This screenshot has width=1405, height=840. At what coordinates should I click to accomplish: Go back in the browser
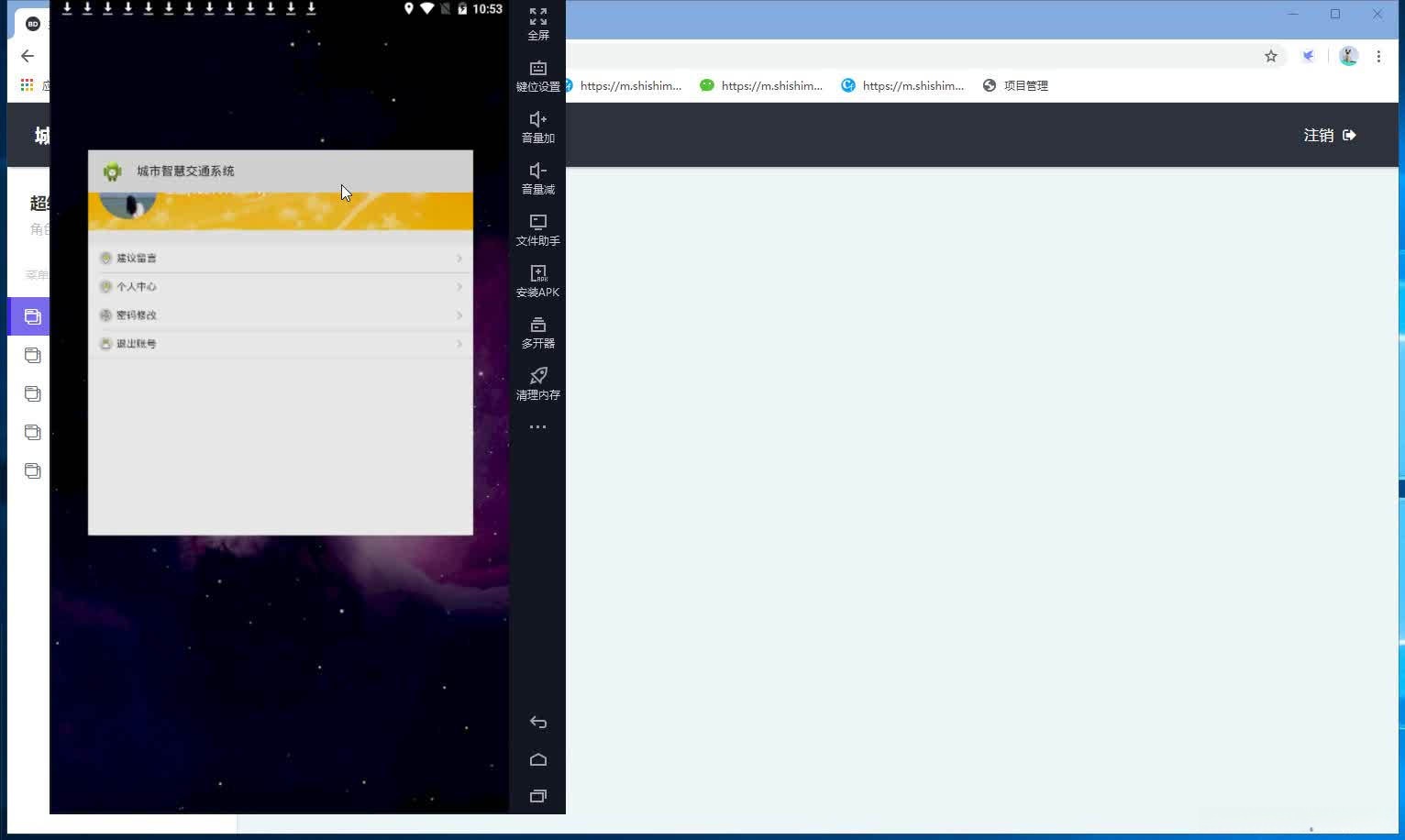click(28, 56)
